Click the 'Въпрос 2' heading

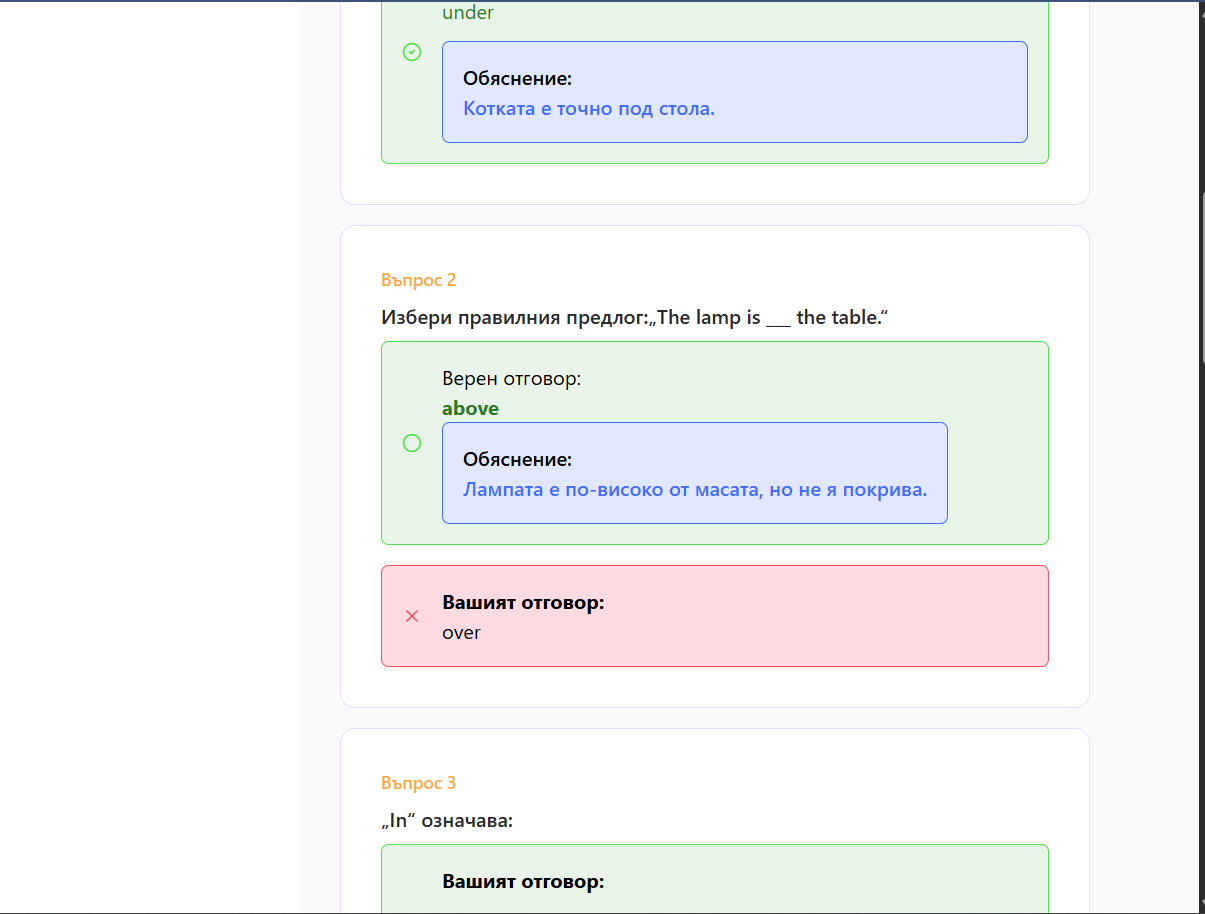coord(418,280)
